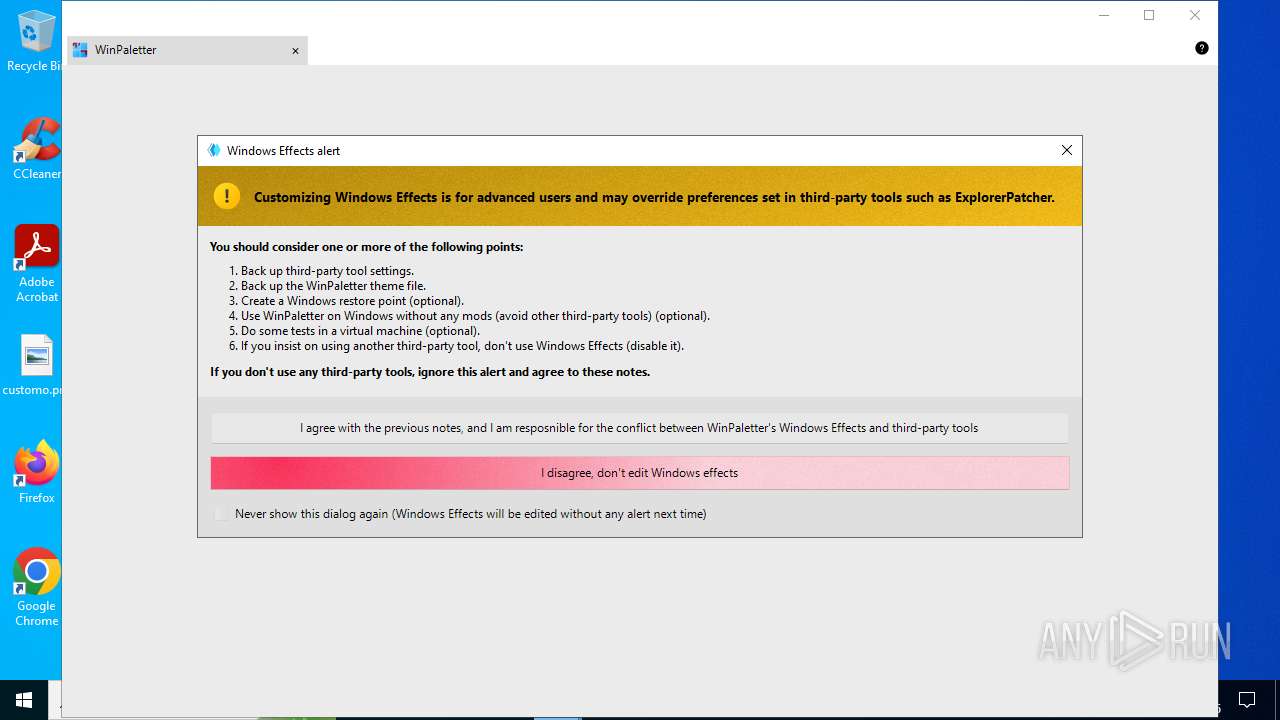Maximize the WinPaletter main window

click(1149, 15)
